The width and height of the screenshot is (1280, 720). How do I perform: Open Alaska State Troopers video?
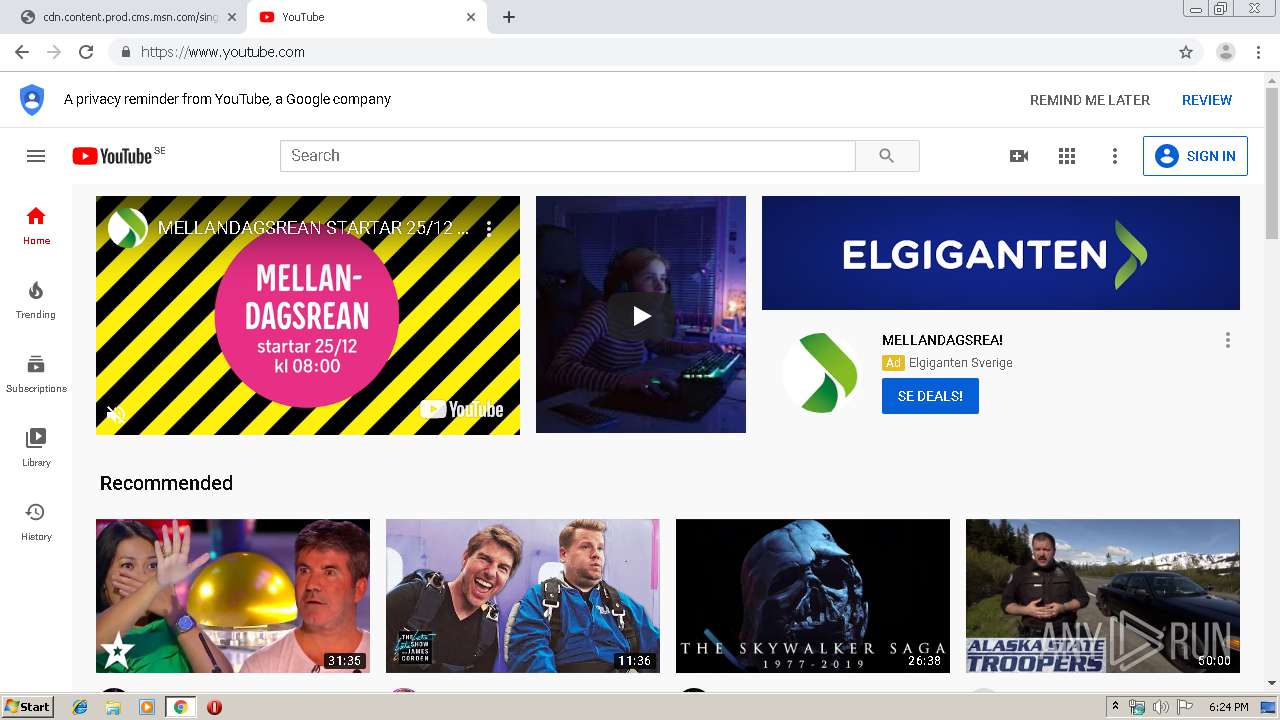pyautogui.click(x=1103, y=595)
